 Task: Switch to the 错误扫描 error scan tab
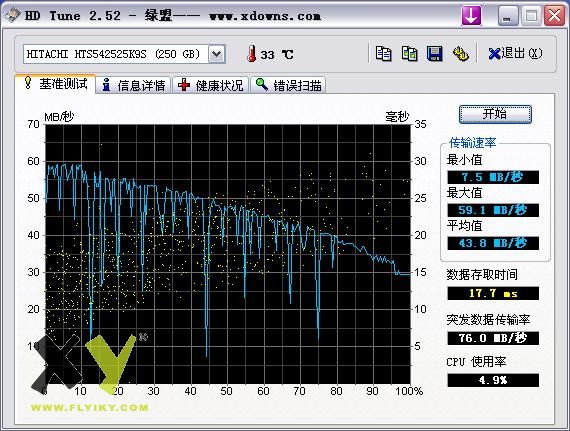click(289, 85)
